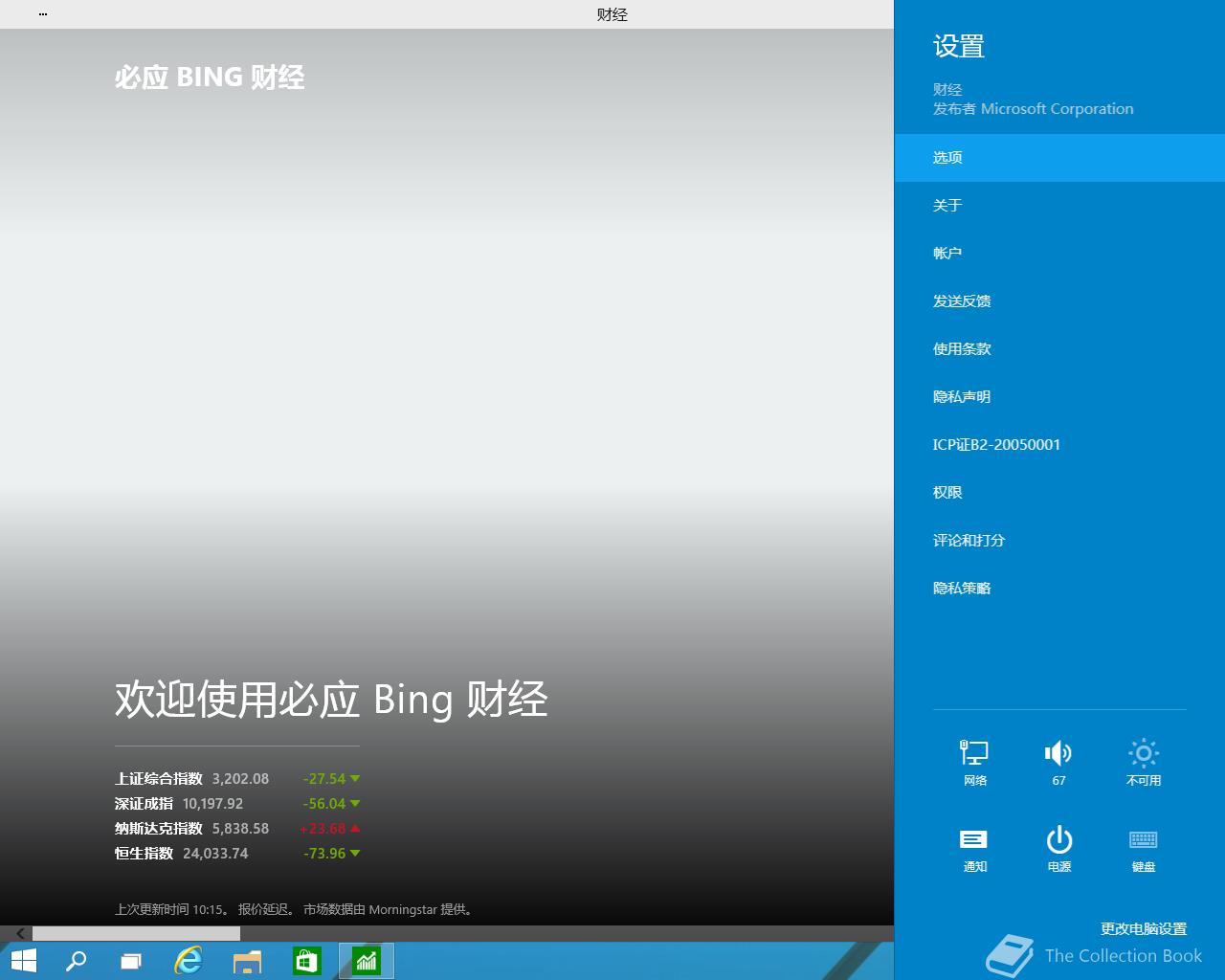
Task: Select the 深证成指 index row
Action: pos(237,804)
